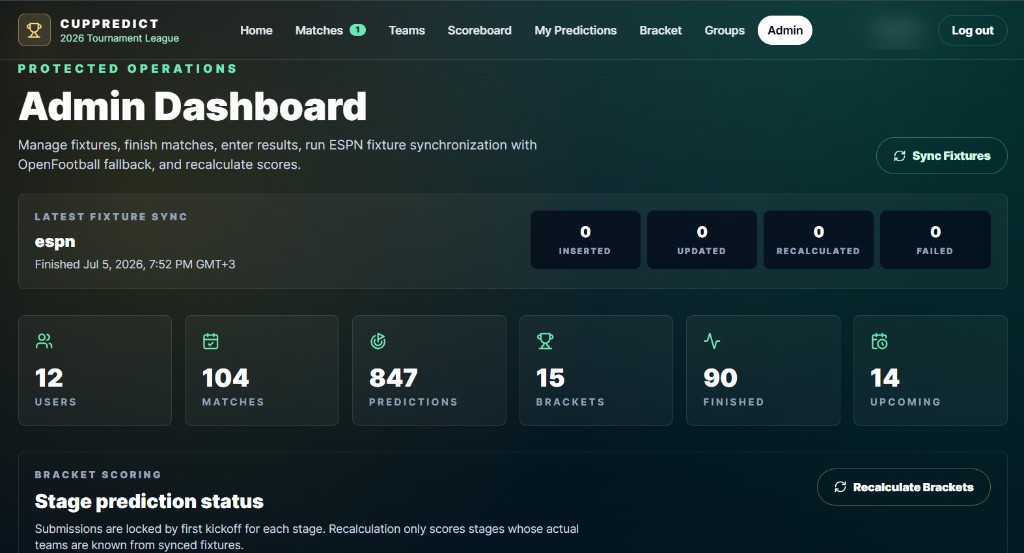1024x553 pixels.
Task: Click the calendar clock icon above 14
Action: click(879, 341)
